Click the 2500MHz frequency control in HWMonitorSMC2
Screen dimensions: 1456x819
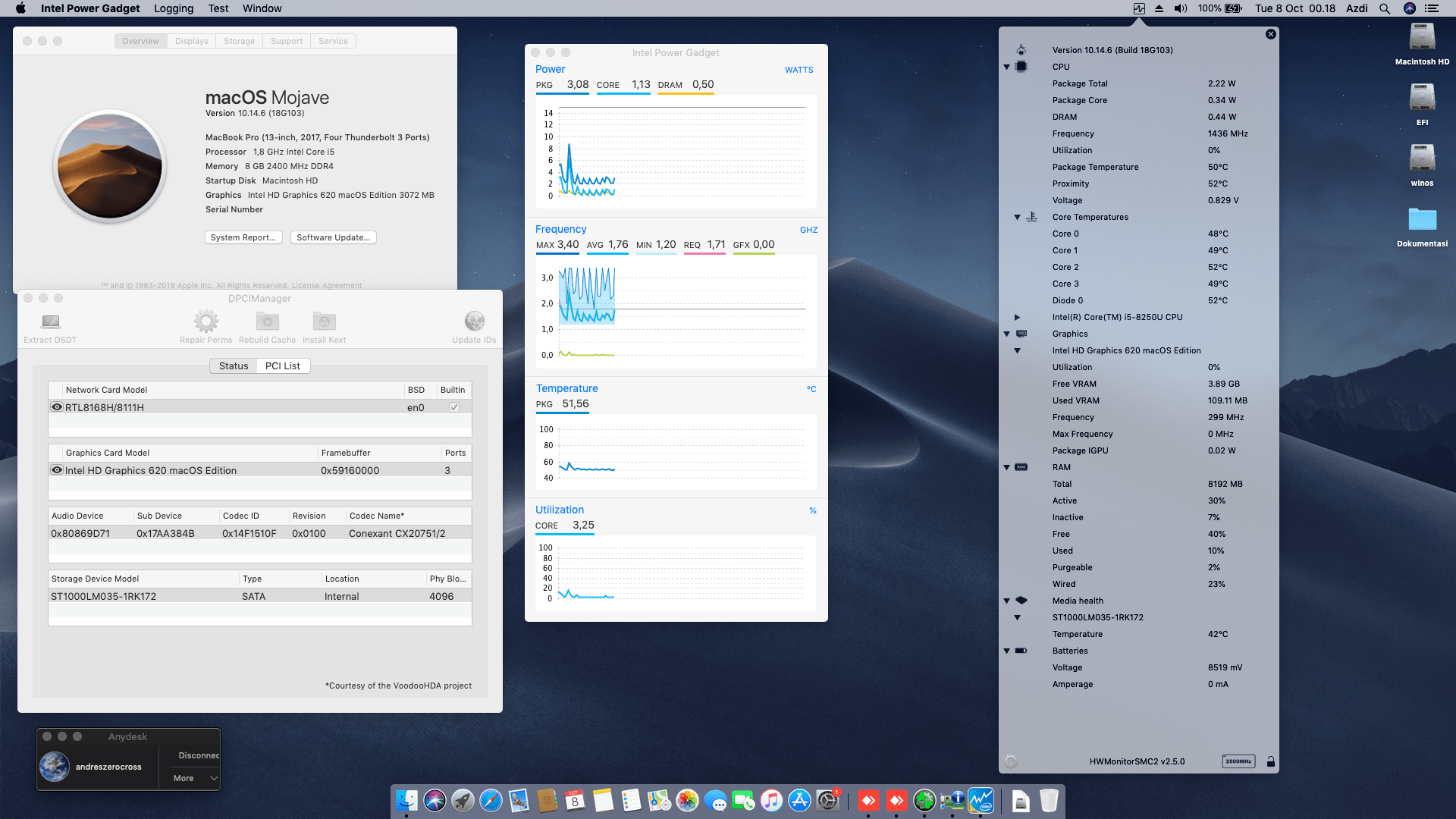coord(1238,761)
